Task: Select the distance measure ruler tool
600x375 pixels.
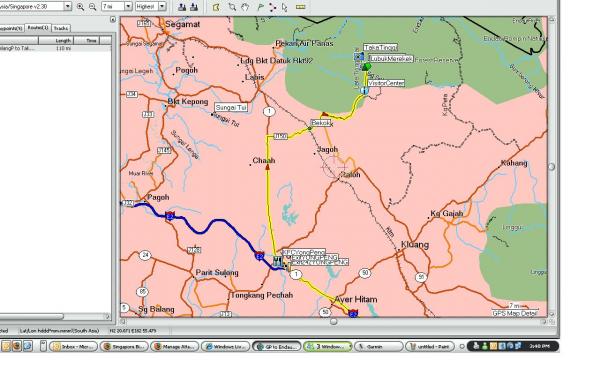Action: [x=300, y=7]
